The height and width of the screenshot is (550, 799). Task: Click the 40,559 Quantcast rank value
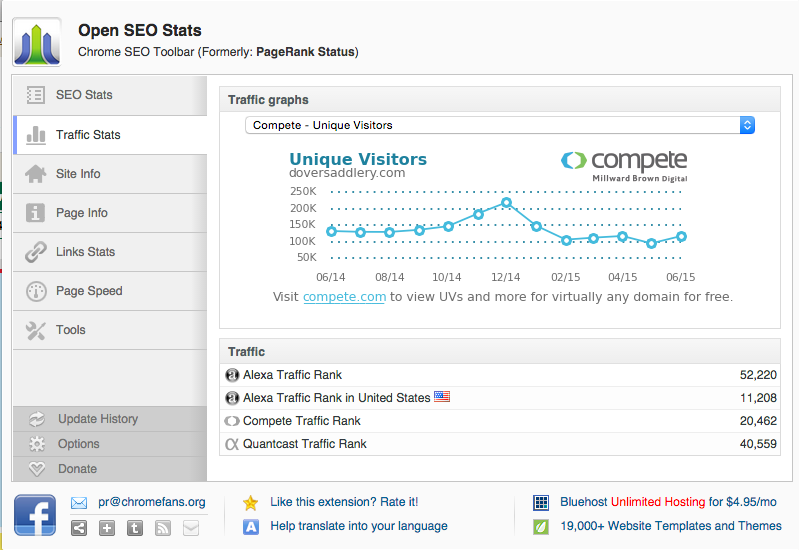click(758, 444)
